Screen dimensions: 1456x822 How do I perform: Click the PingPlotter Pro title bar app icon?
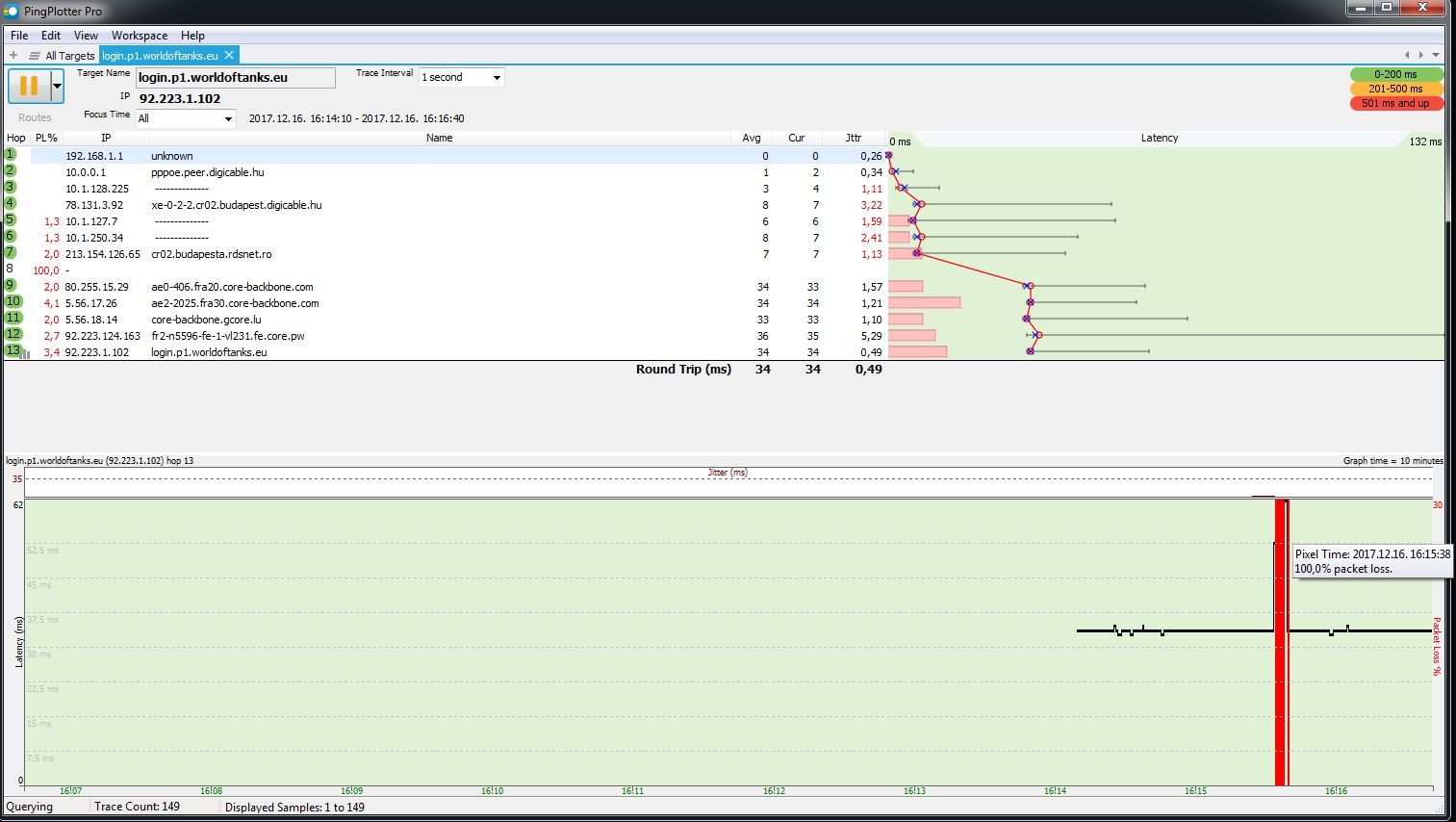point(12,11)
